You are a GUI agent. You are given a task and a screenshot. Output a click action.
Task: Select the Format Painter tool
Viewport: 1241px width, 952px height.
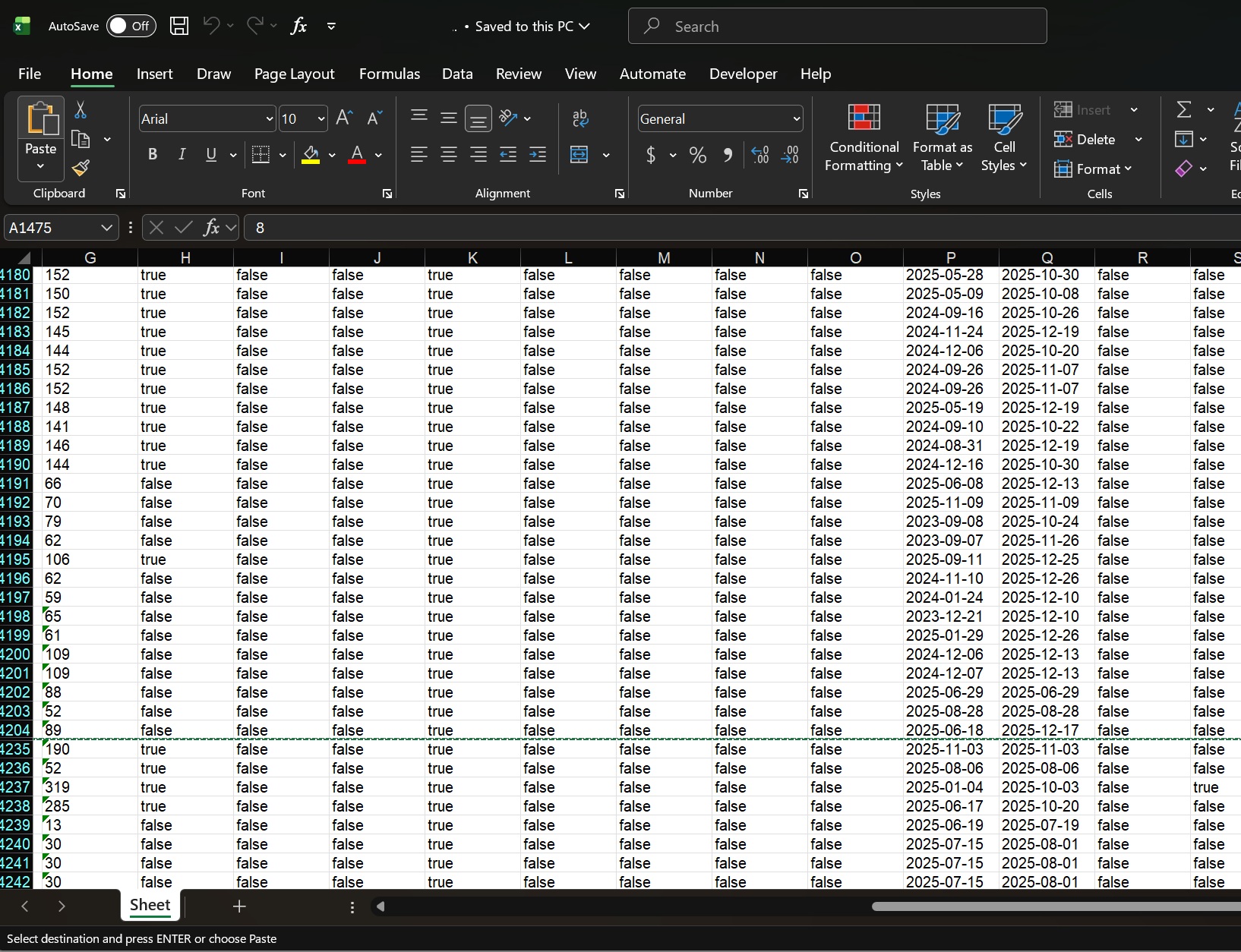coord(80,169)
